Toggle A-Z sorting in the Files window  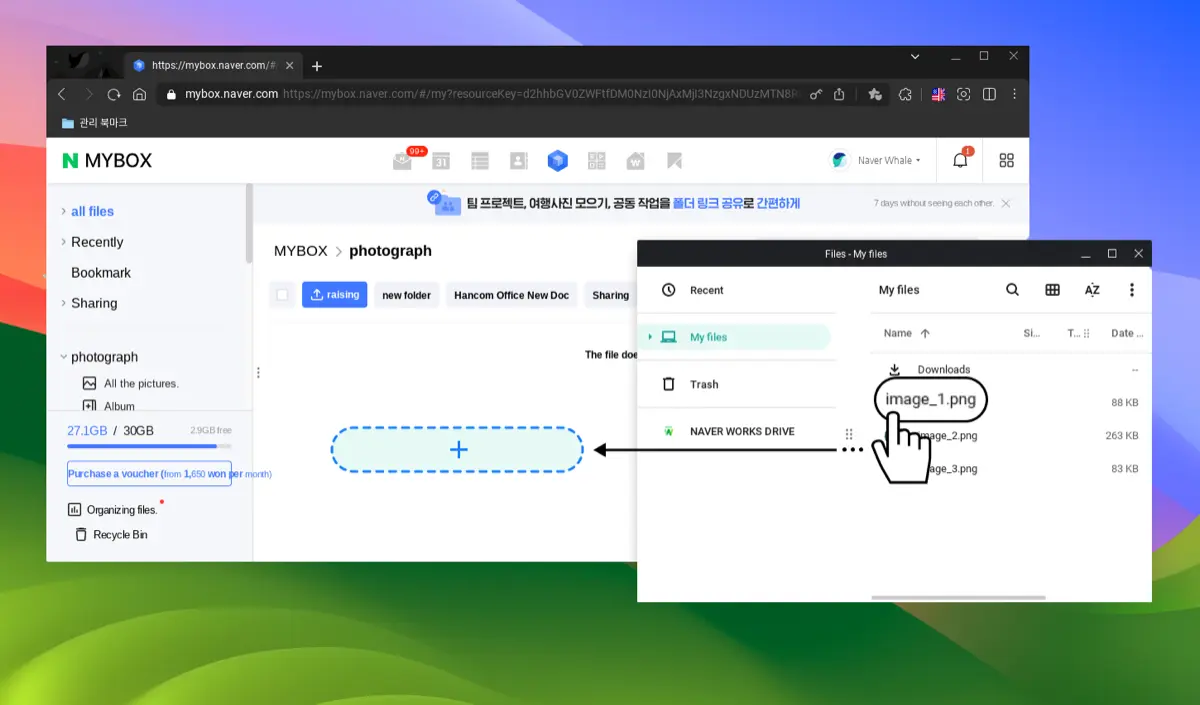pos(1092,290)
